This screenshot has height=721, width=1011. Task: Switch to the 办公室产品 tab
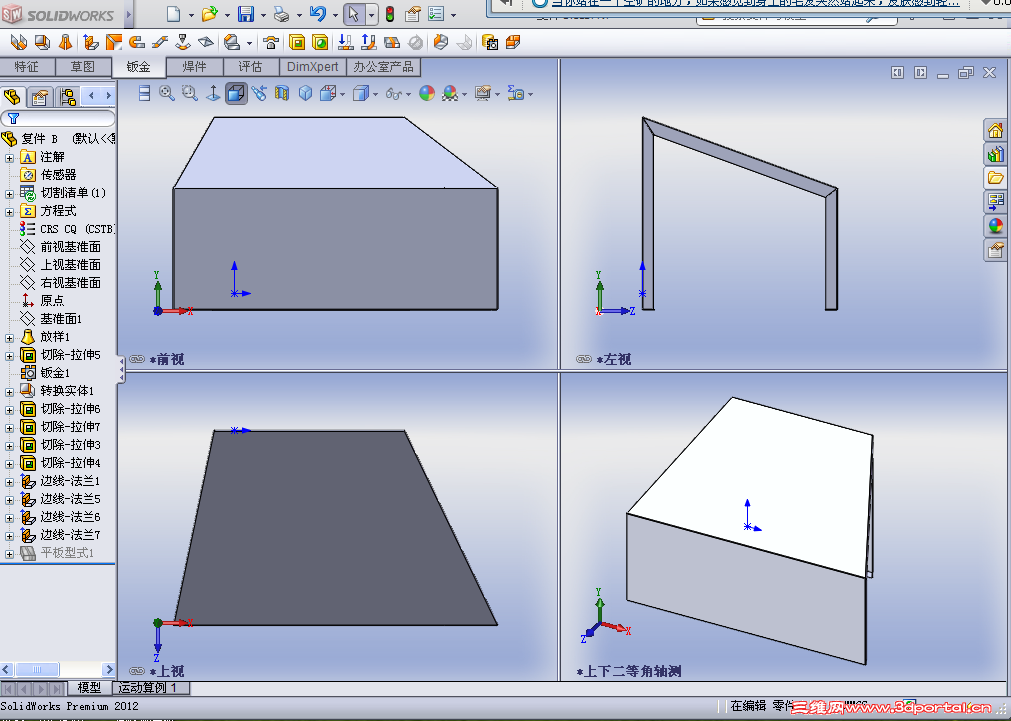384,67
